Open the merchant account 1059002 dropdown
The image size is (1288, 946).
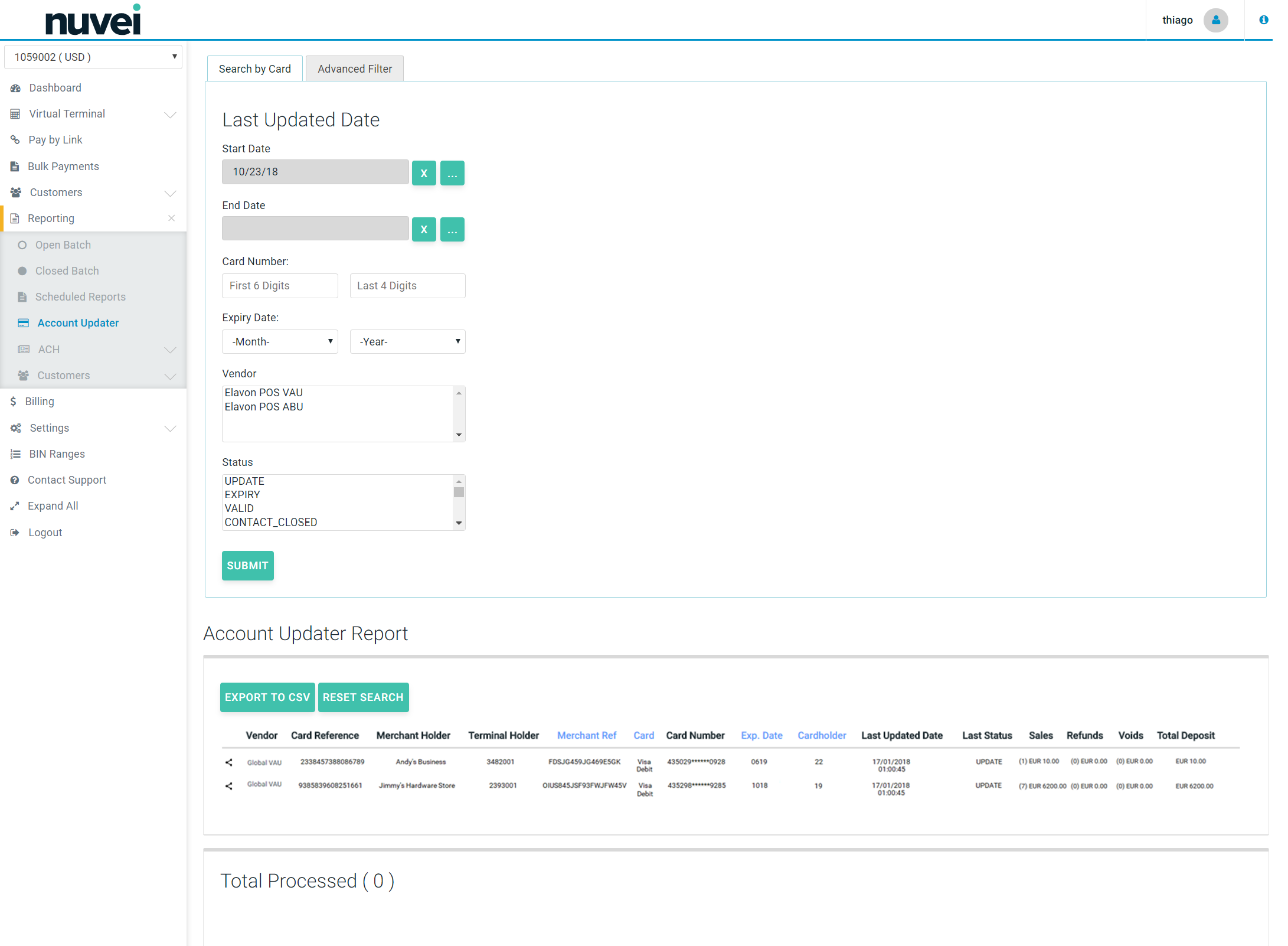pyautogui.click(x=93, y=57)
